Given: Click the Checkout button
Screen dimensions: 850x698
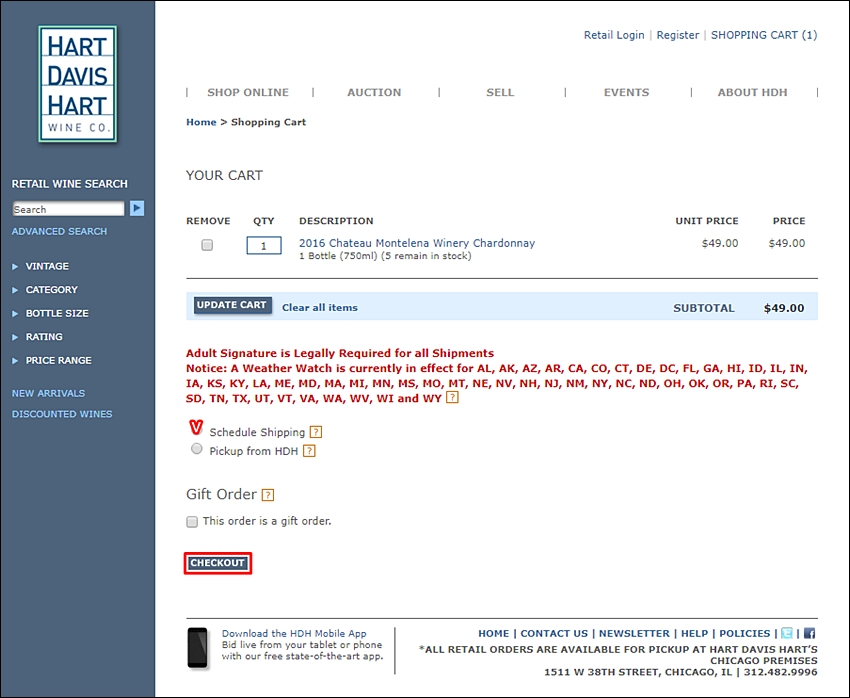Looking at the screenshot, I should (x=217, y=563).
